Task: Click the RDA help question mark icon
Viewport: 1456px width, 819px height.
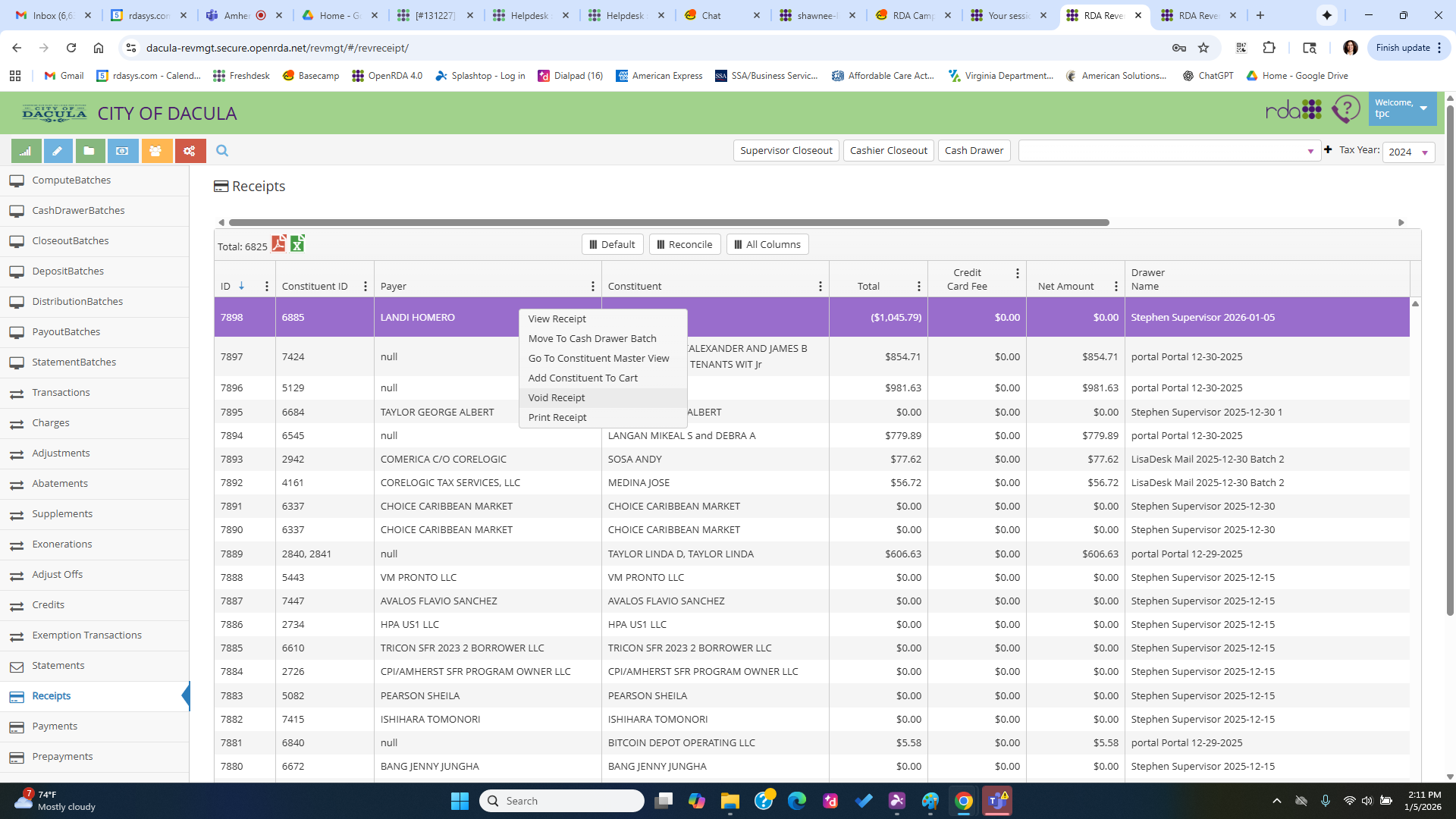Action: 1346,110
